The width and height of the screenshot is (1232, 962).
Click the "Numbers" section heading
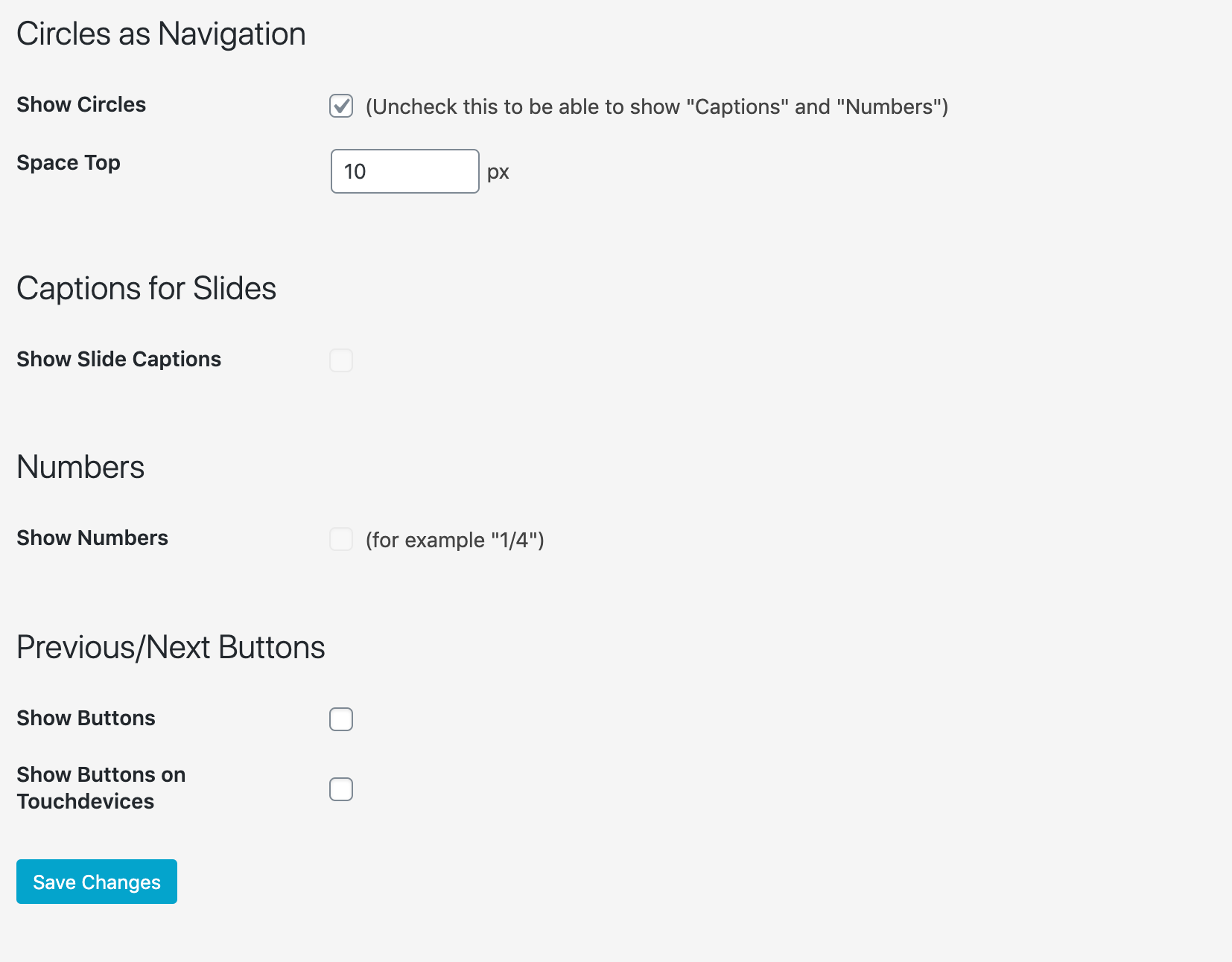click(x=80, y=468)
